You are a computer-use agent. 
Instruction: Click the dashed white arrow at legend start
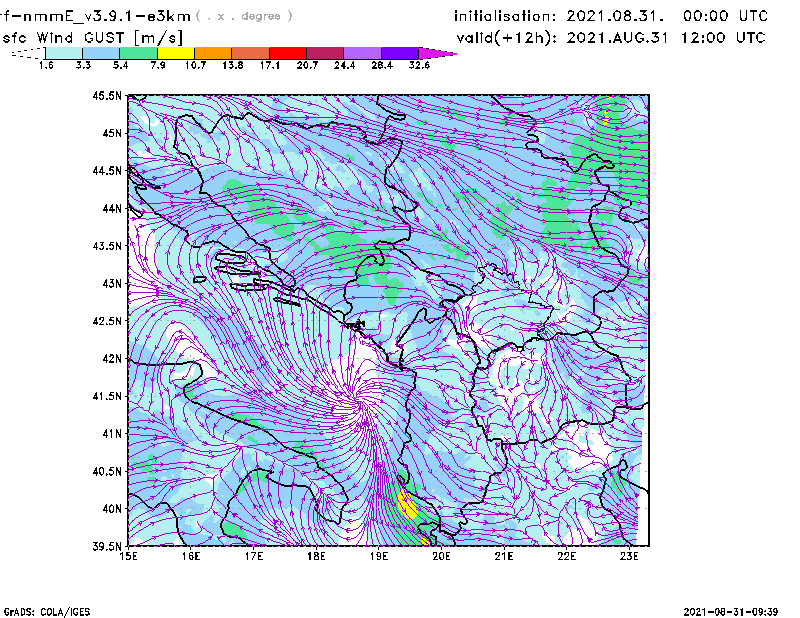pos(28,53)
